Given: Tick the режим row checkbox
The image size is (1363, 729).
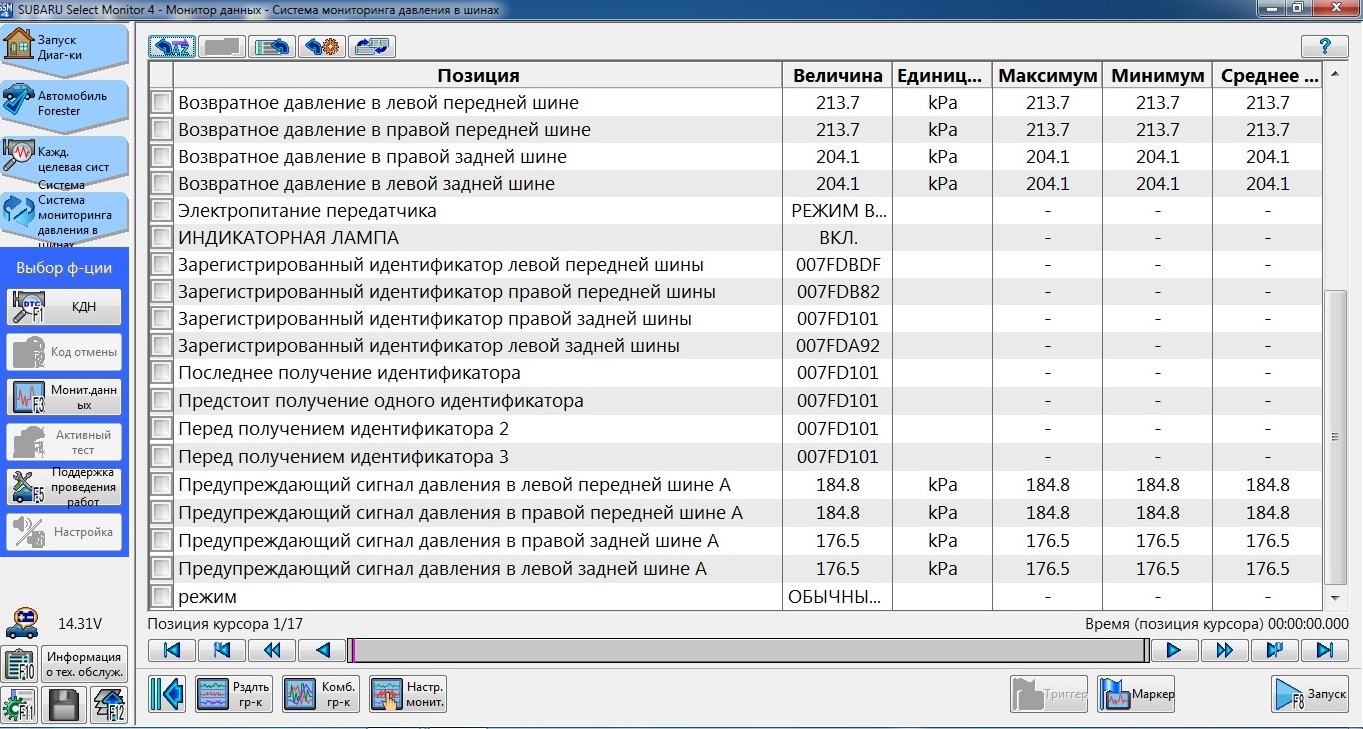Looking at the screenshot, I should (161, 597).
